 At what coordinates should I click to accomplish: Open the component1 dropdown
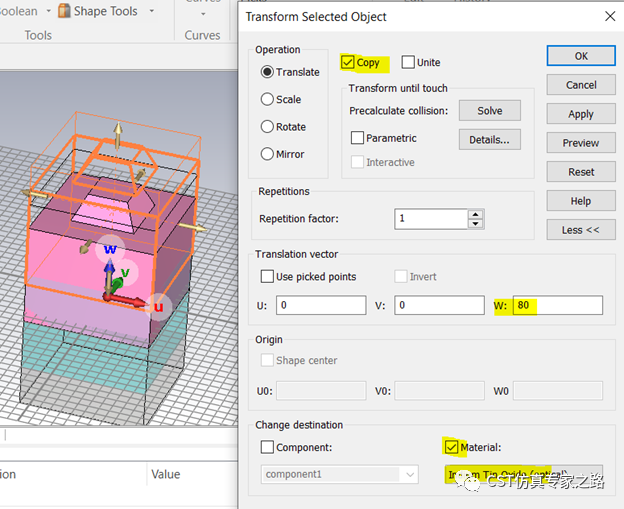(339, 474)
